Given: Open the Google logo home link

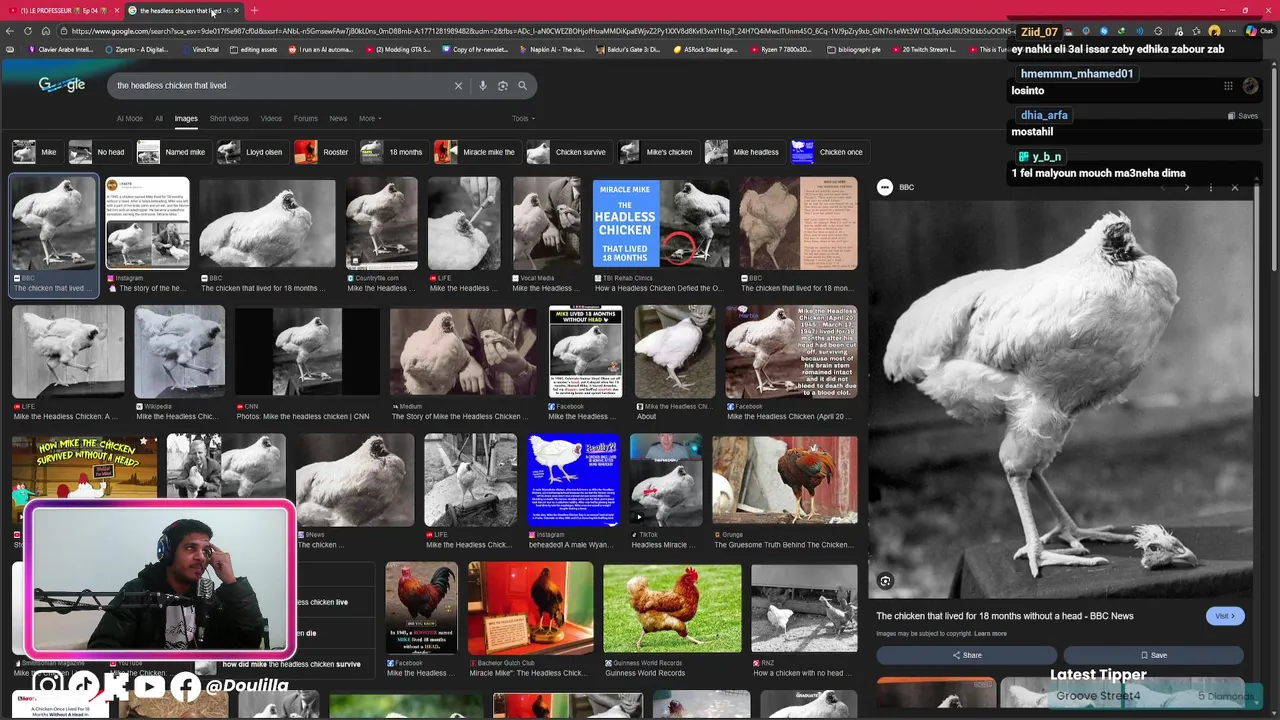Looking at the screenshot, I should click(x=62, y=85).
